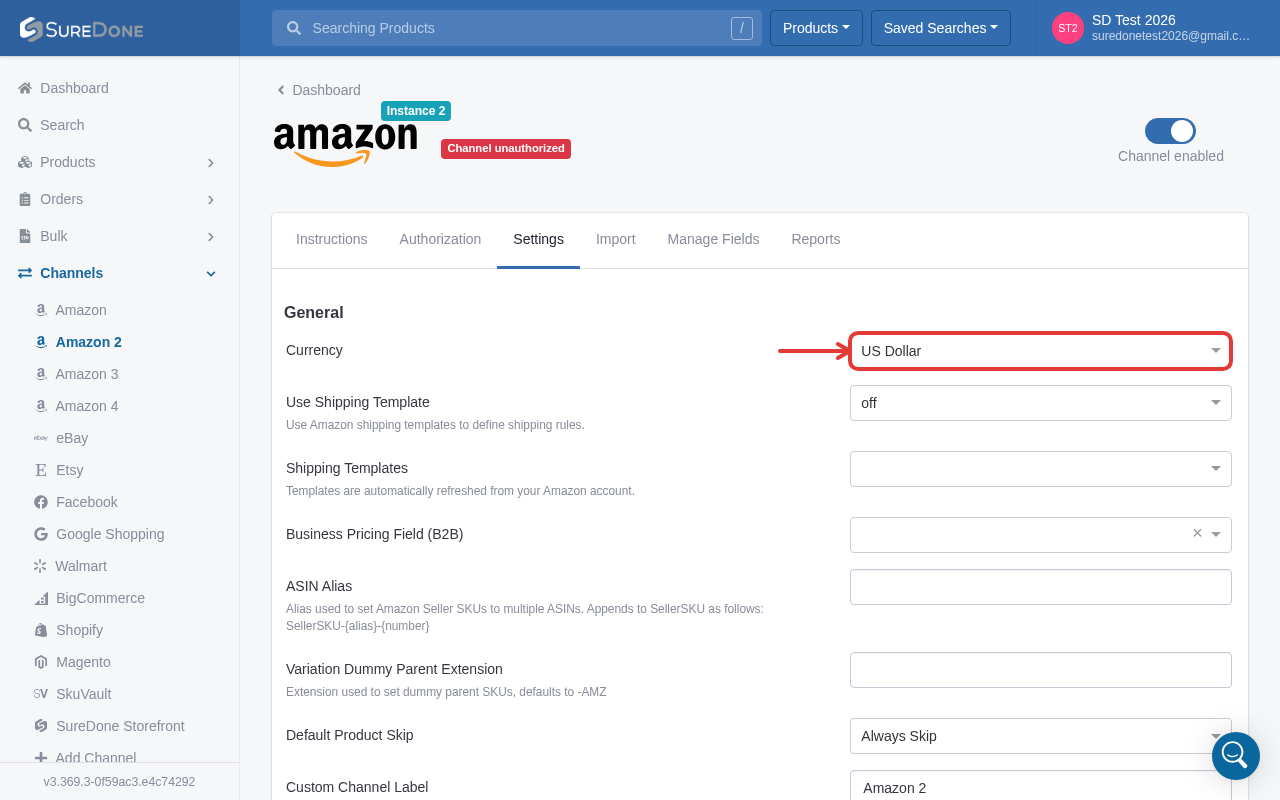Click the slash shortcut badge in search bar
Screen dimensions: 1280x800
[x=742, y=28]
